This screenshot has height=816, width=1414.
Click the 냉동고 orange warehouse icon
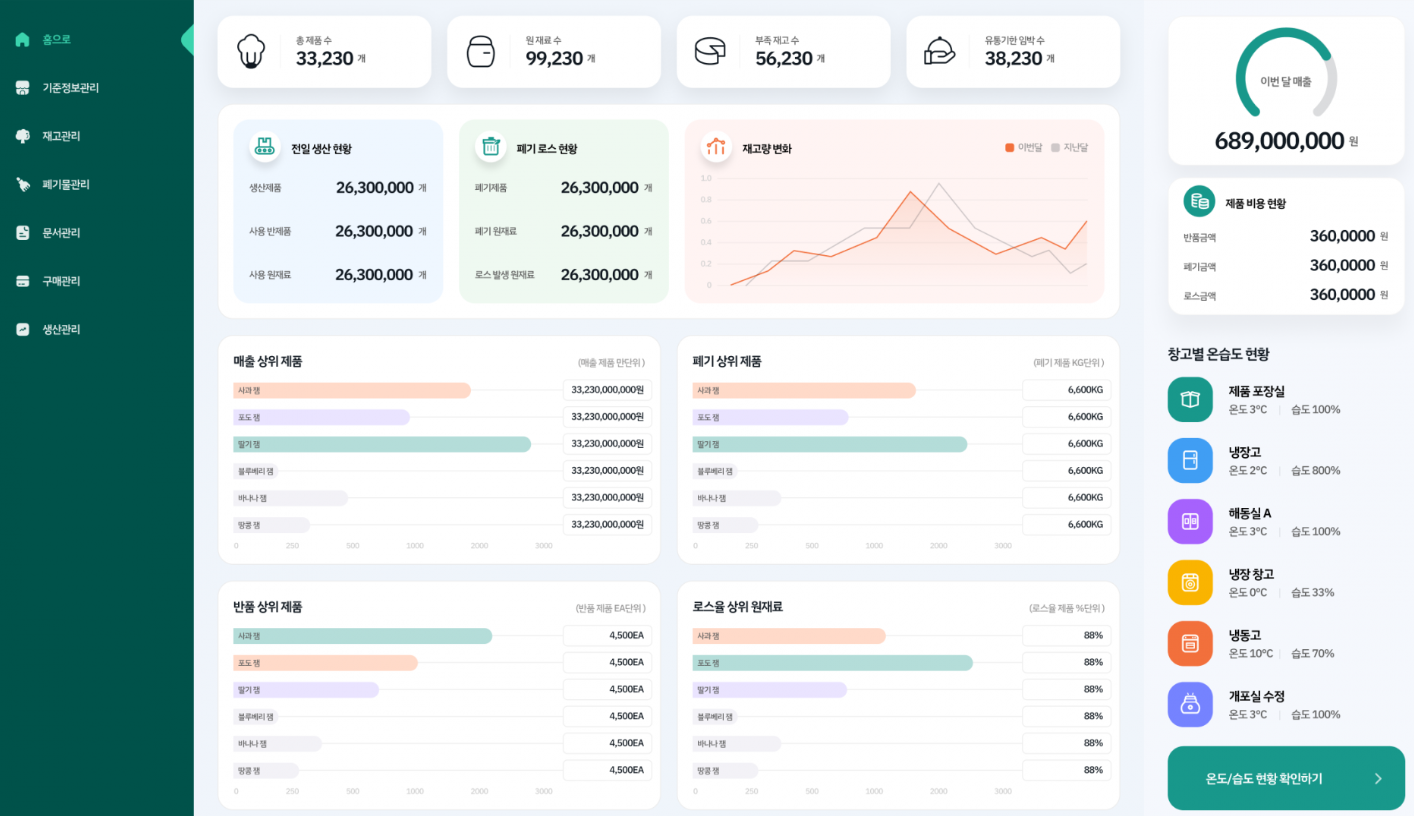[1190, 644]
